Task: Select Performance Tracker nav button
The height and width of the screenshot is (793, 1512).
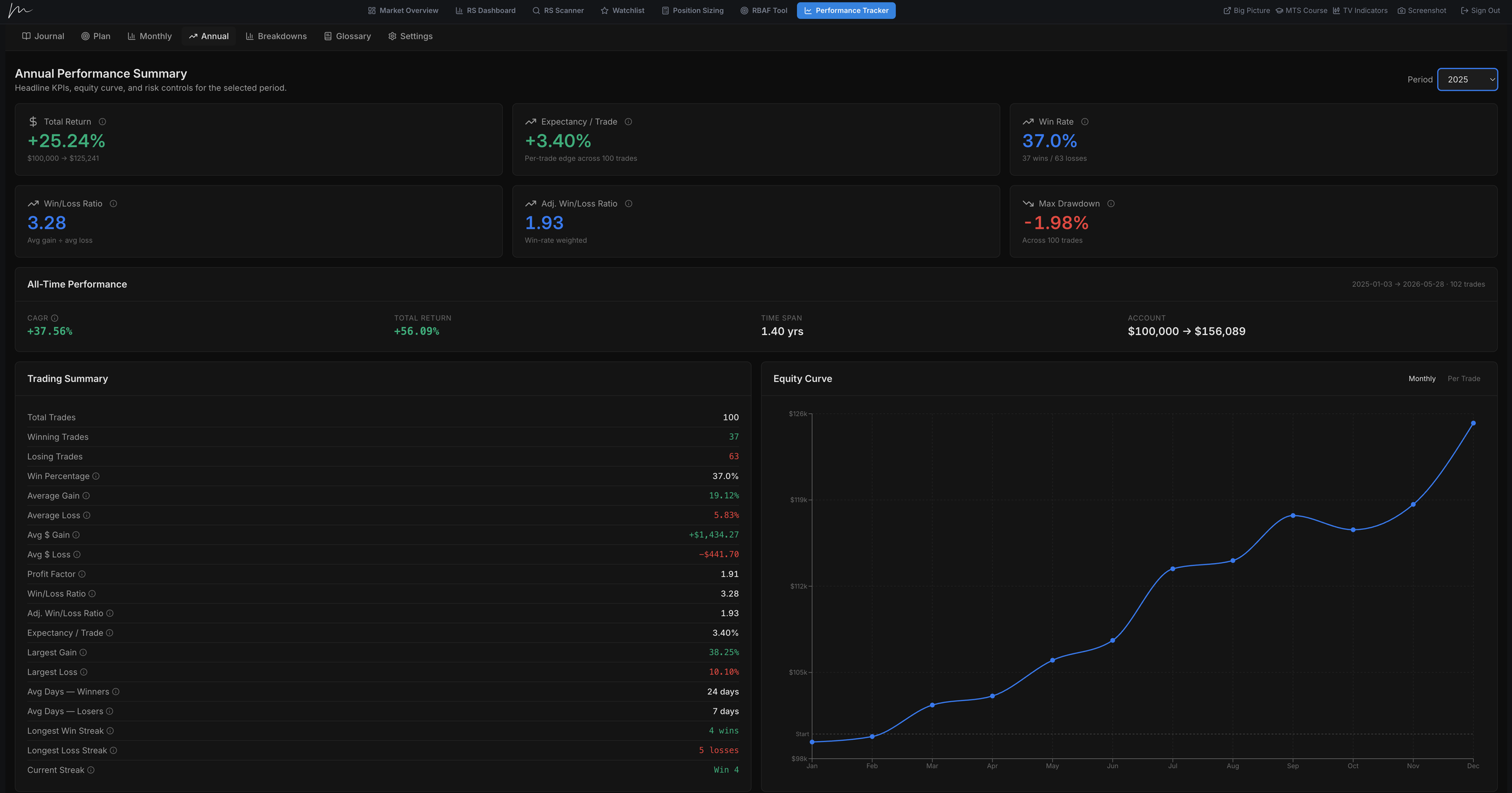Action: point(846,10)
